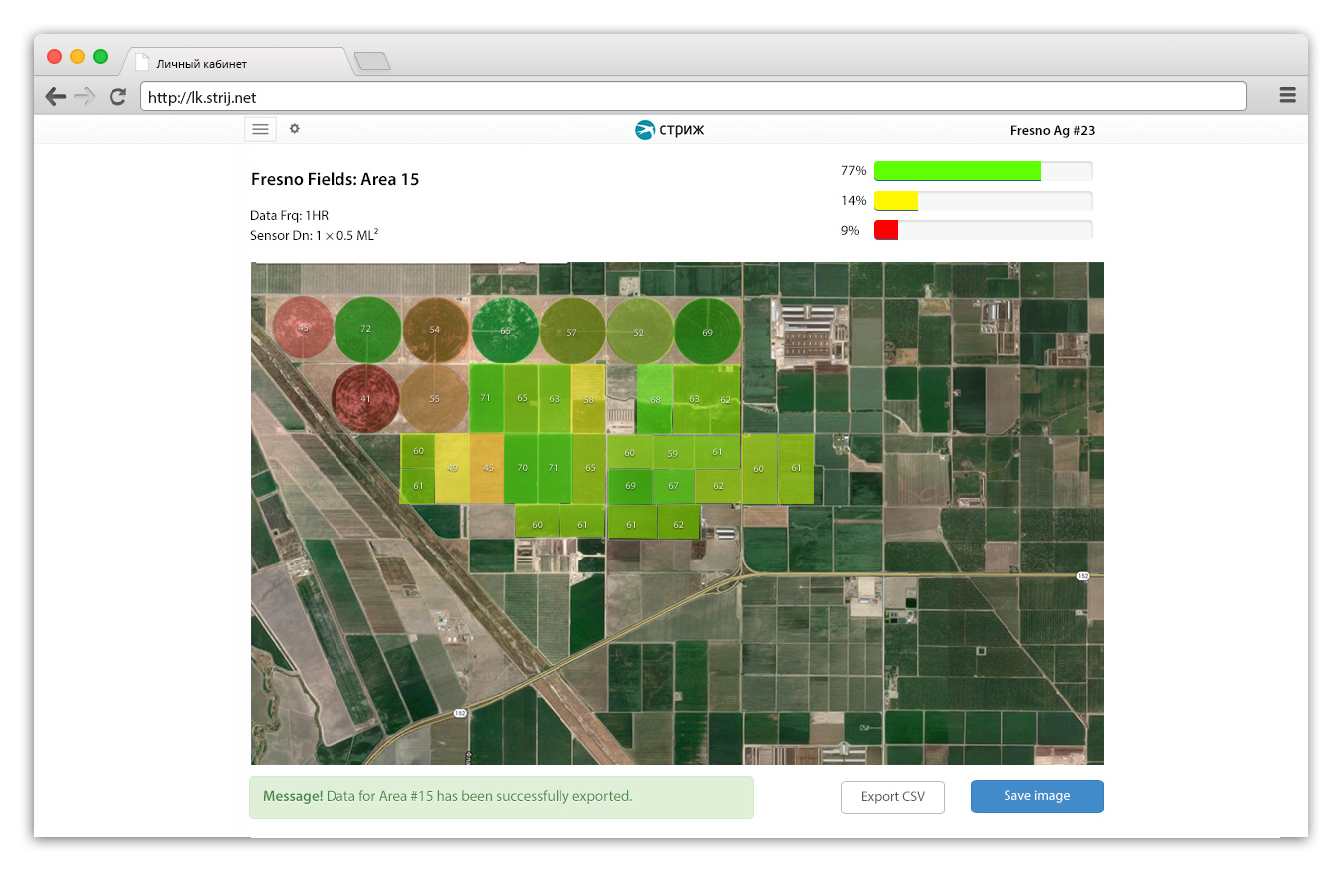Select the field labeled 67

click(x=673, y=486)
